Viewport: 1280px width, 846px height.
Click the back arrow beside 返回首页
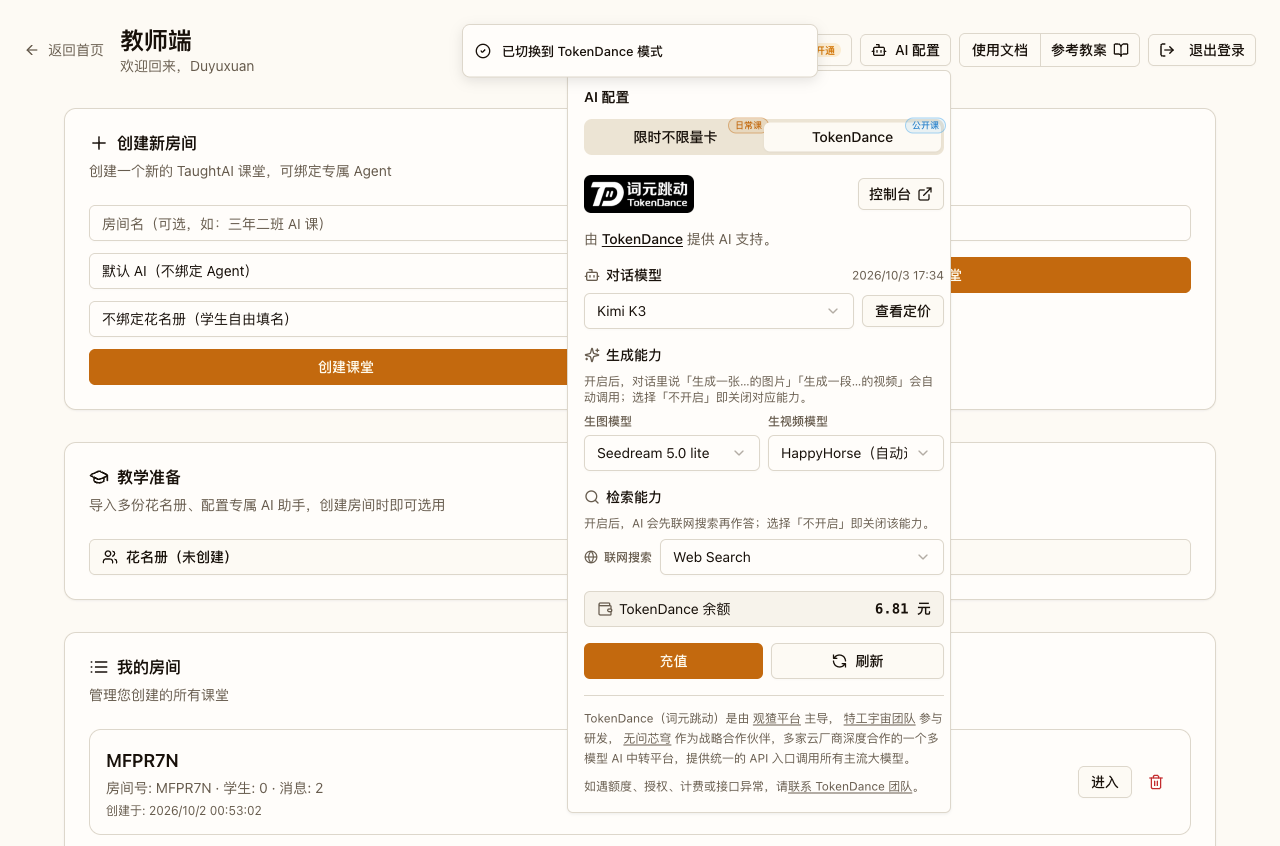(x=32, y=50)
